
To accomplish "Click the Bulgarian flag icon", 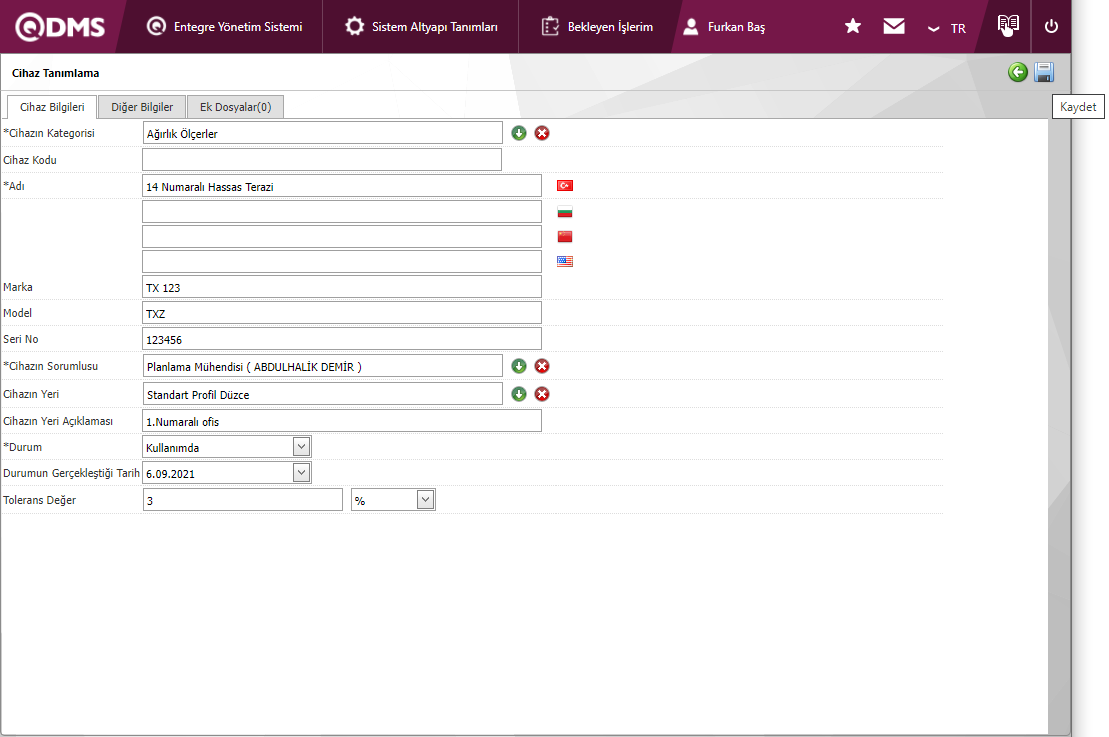I will (x=564, y=211).
